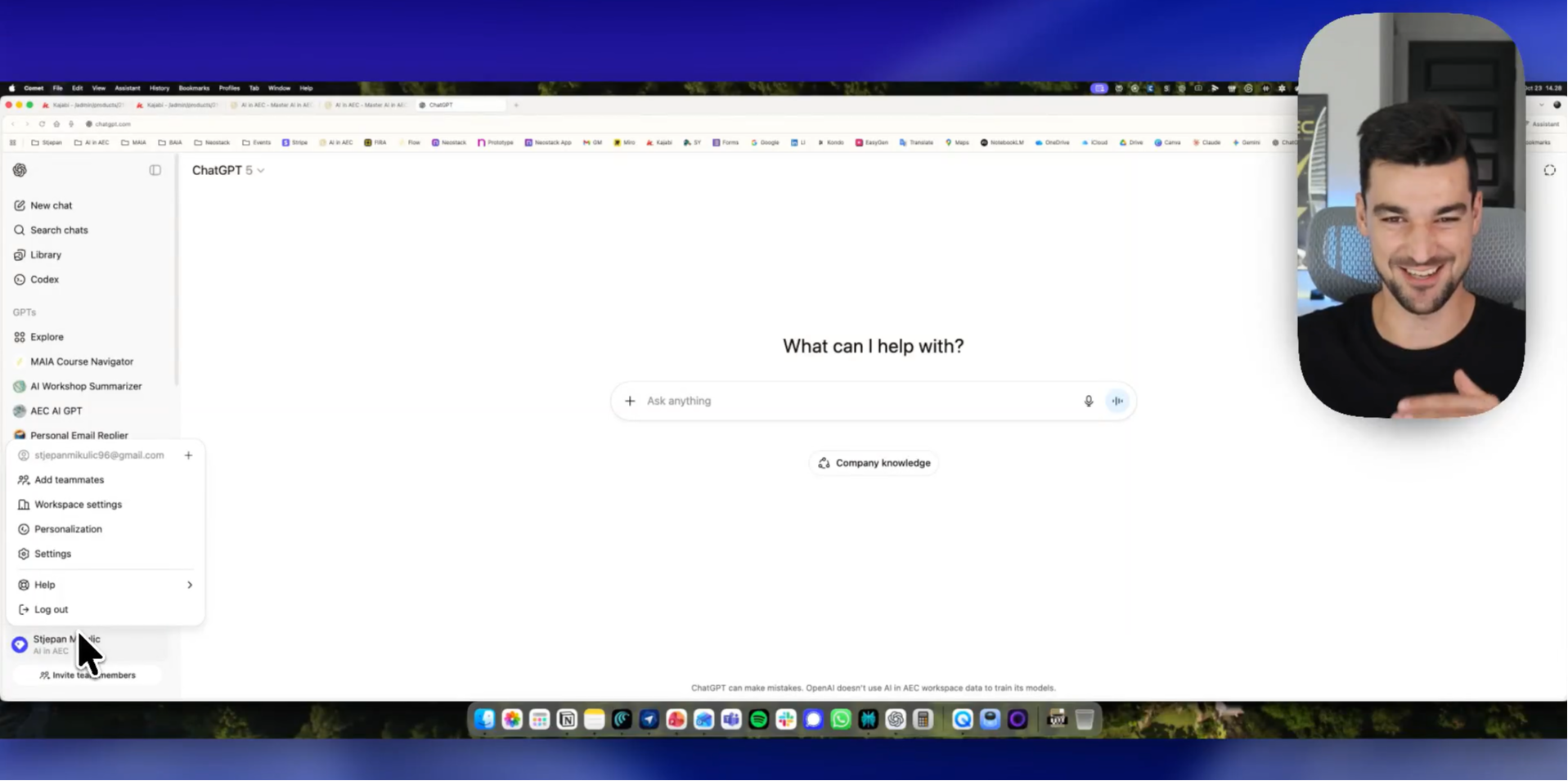Click Invite team members button
Image resolution: width=1568 pixels, height=781 pixels.
(88, 676)
